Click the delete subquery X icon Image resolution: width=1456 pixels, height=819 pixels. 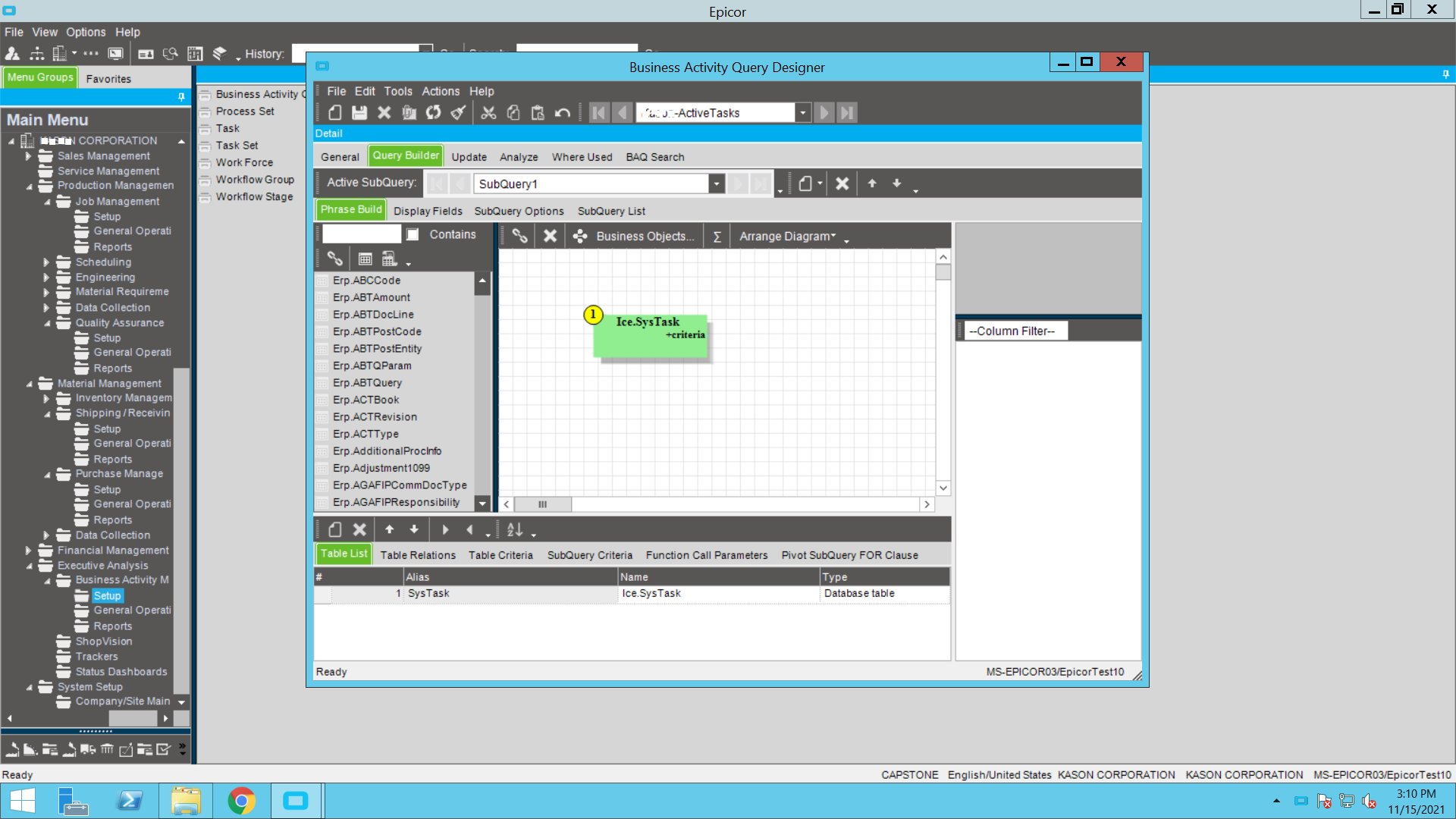[842, 184]
